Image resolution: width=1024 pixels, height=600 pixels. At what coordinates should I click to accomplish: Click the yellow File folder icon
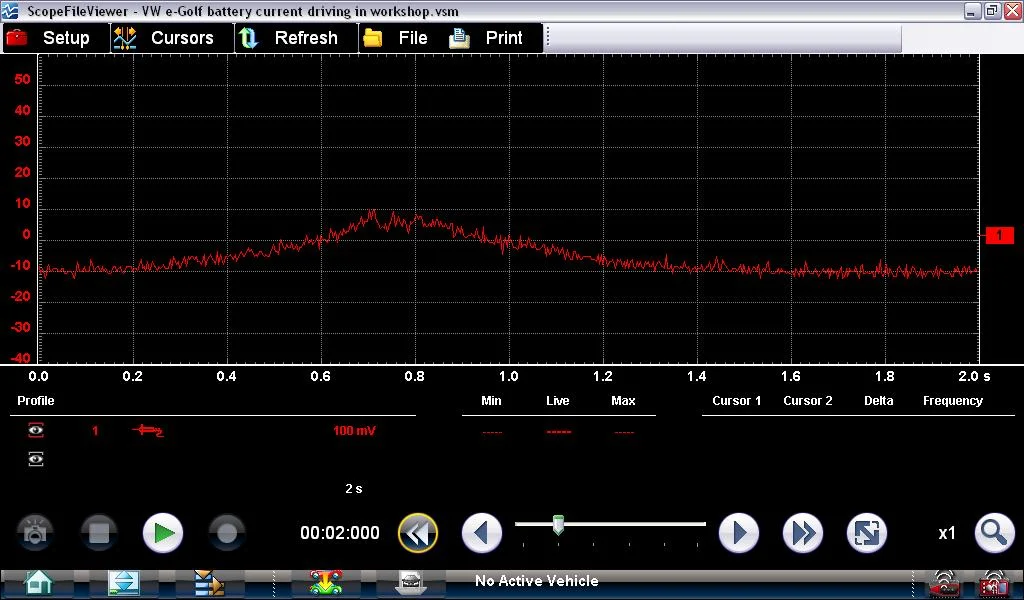[x=373, y=38]
